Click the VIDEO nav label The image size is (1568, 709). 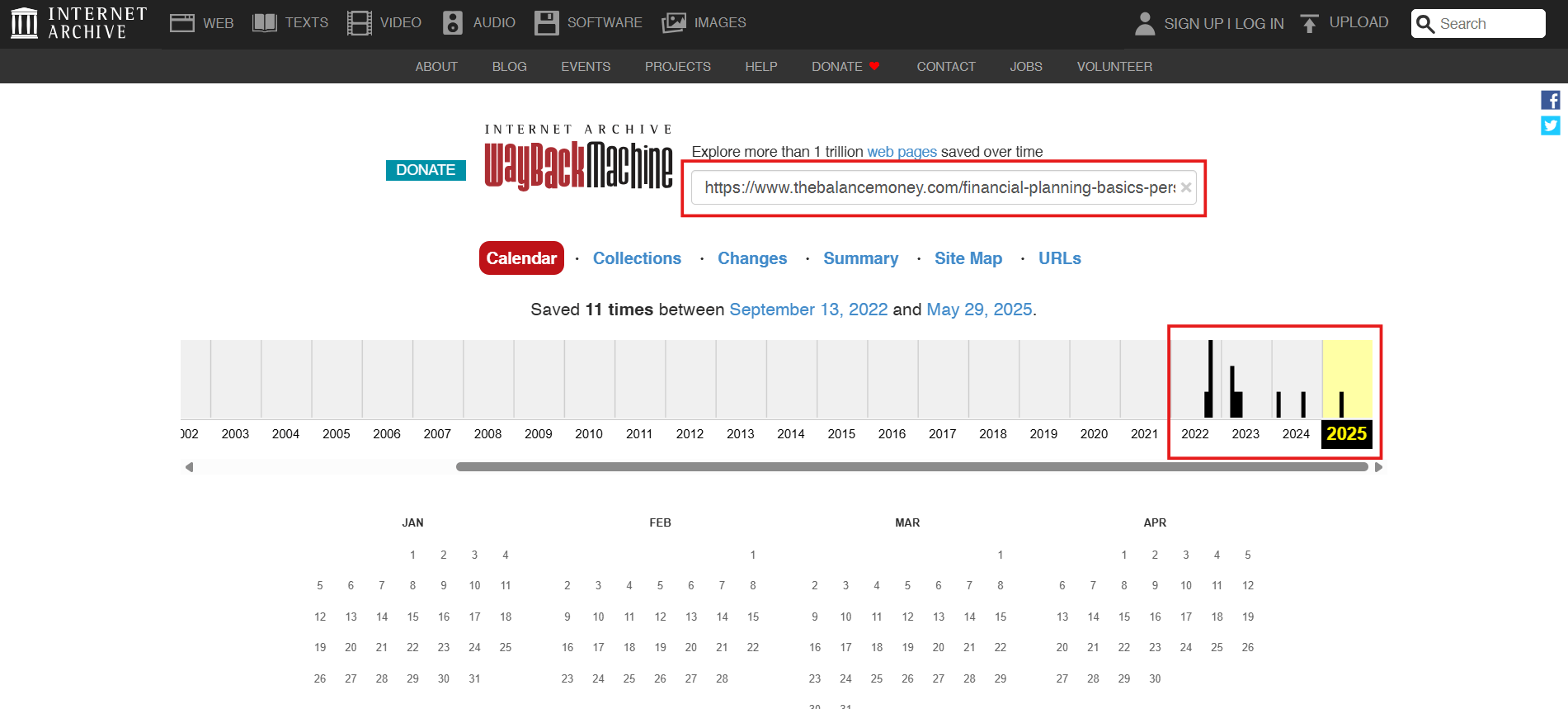tap(401, 22)
